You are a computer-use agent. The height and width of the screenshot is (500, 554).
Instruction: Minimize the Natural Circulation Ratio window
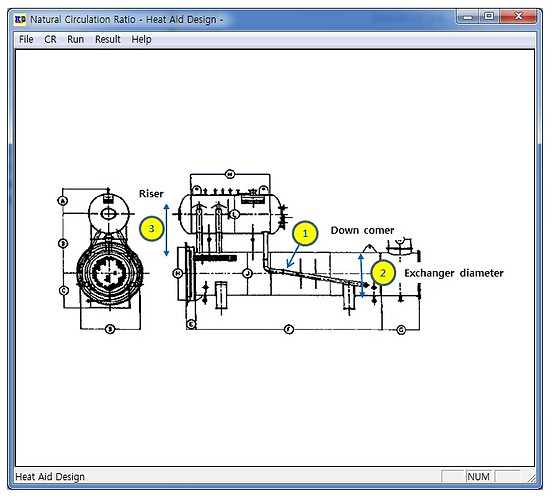468,17
